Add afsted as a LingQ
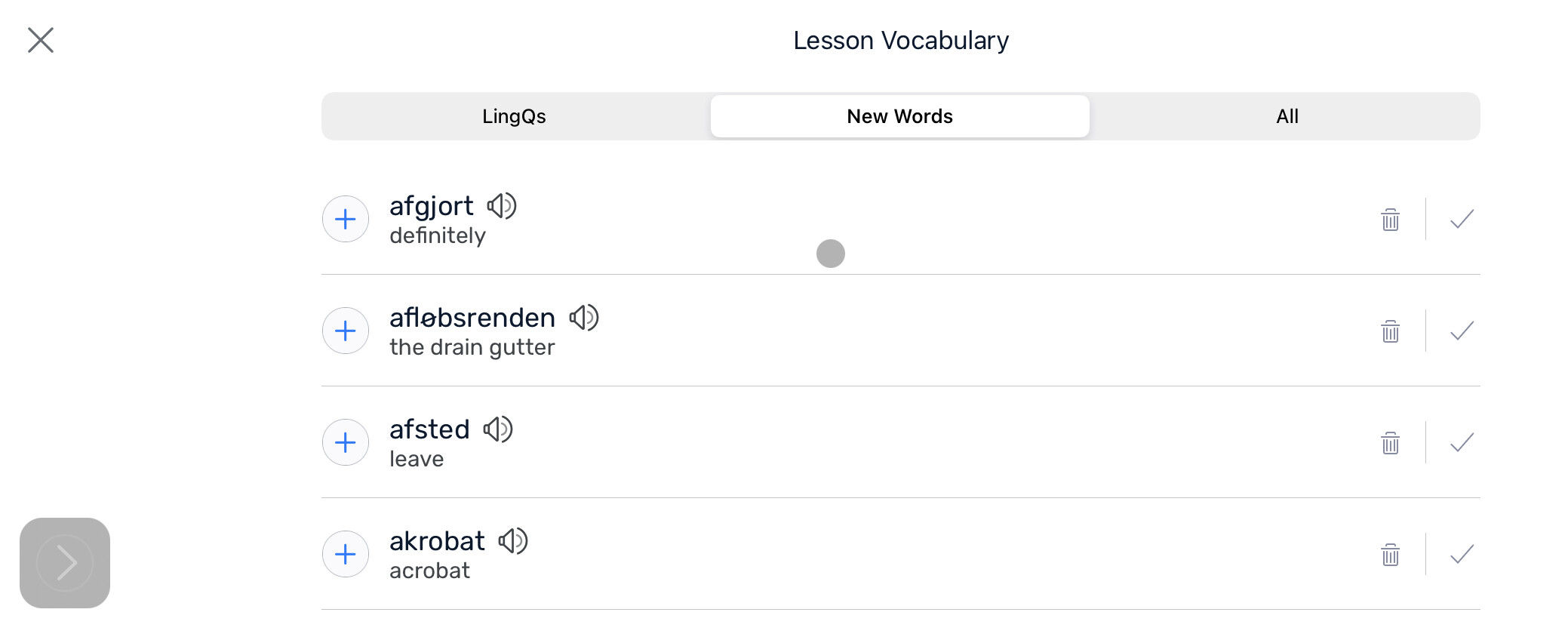The image size is (1568, 637). point(346,442)
